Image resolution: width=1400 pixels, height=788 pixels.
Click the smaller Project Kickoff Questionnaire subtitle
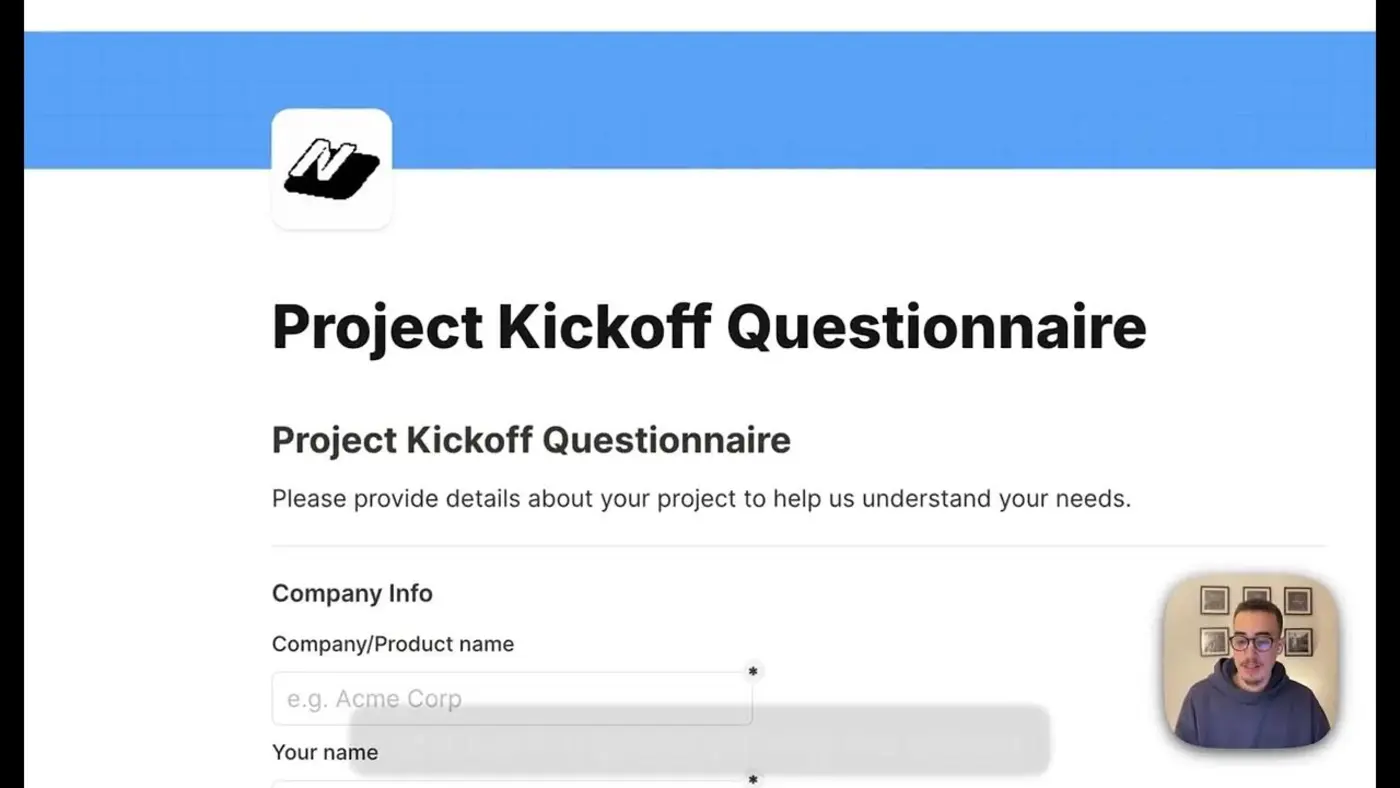[x=530, y=440]
